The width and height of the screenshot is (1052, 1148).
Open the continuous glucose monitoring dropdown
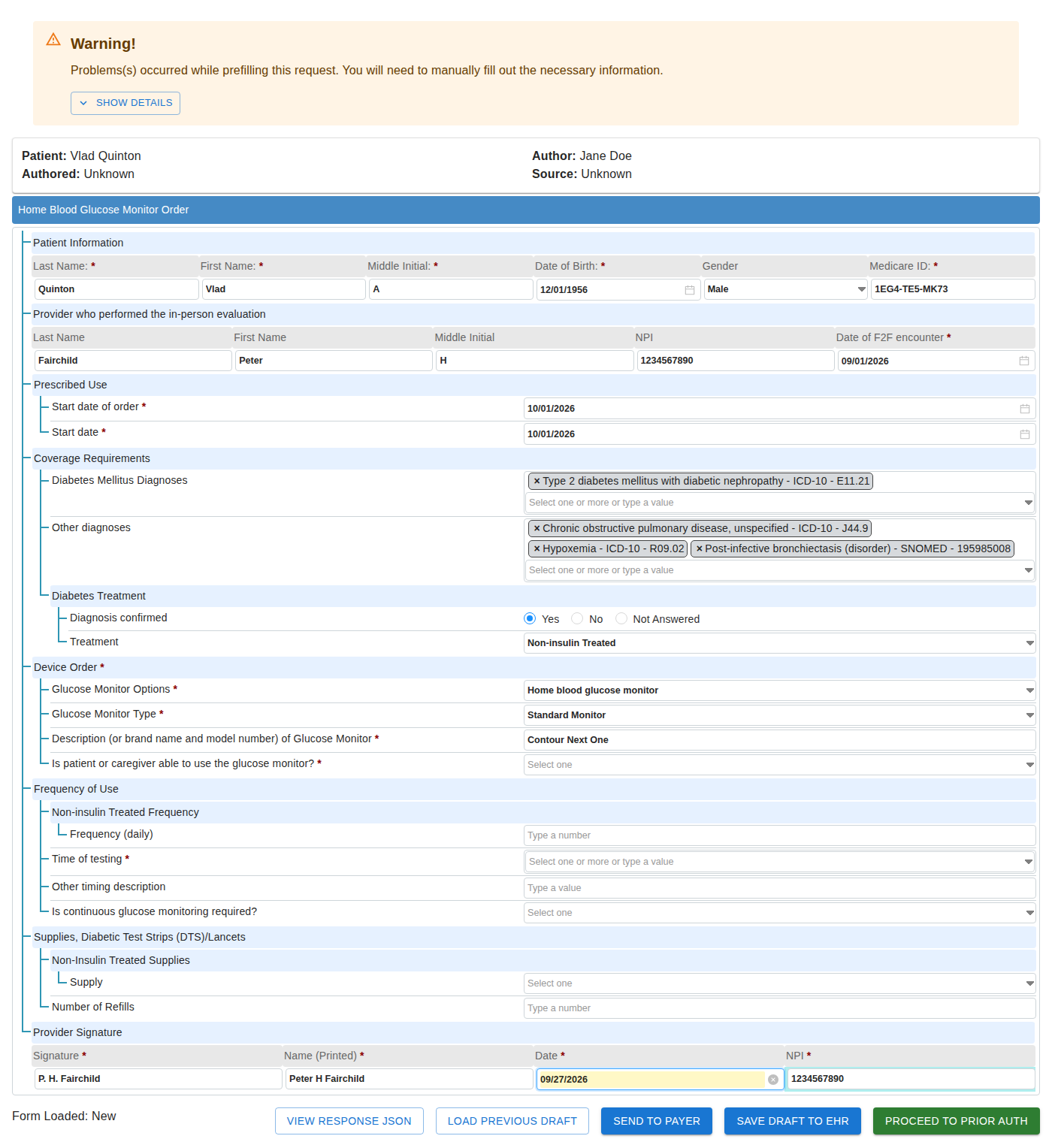click(780, 913)
